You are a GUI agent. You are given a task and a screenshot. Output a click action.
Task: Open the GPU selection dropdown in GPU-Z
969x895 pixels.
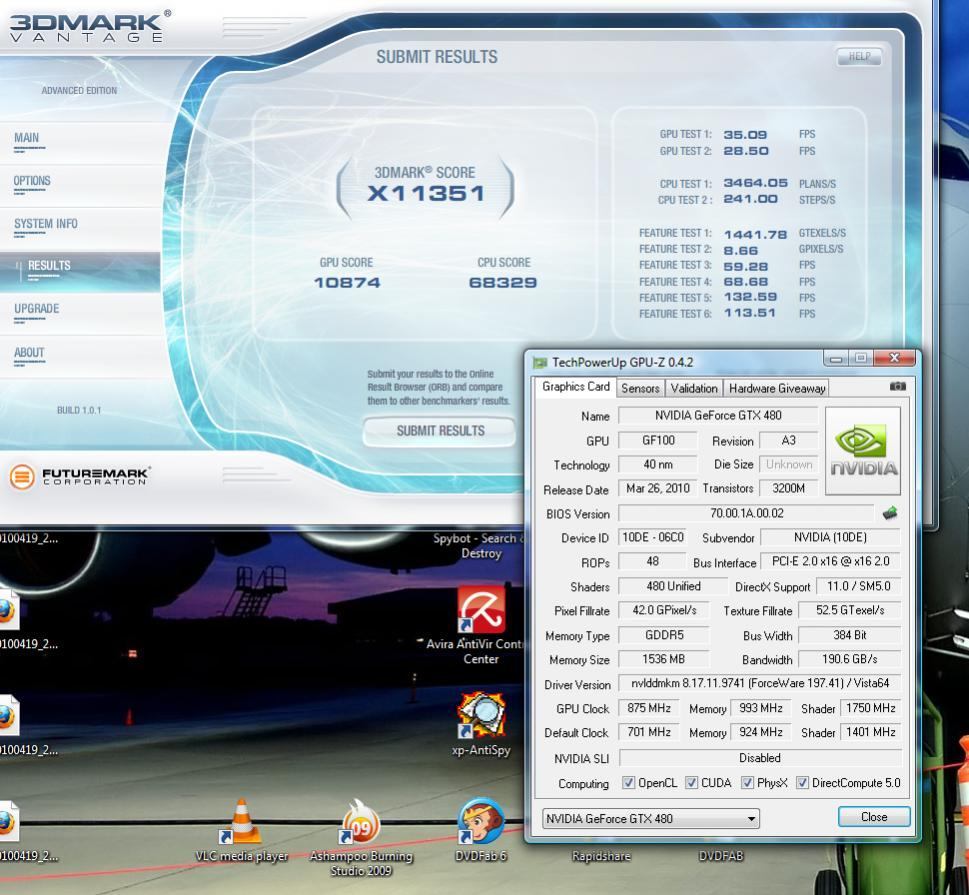point(651,818)
